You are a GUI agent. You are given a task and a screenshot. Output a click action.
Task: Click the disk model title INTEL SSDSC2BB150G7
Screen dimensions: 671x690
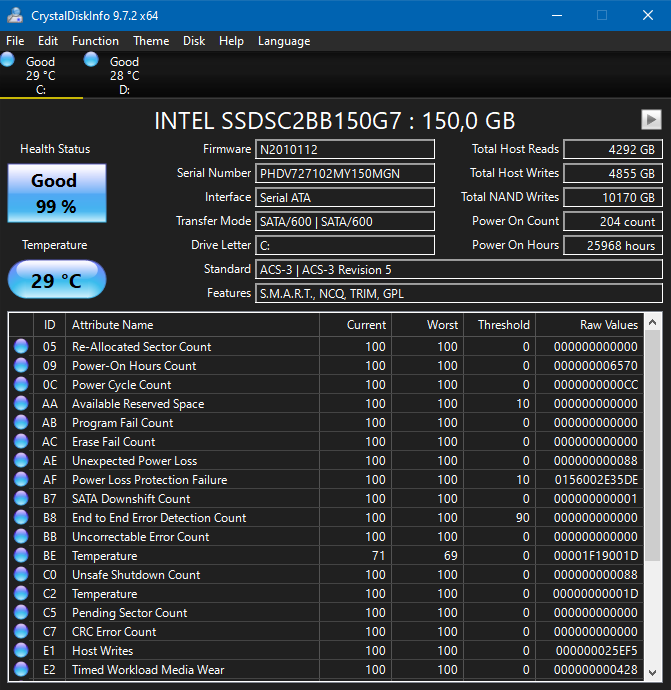pos(278,121)
